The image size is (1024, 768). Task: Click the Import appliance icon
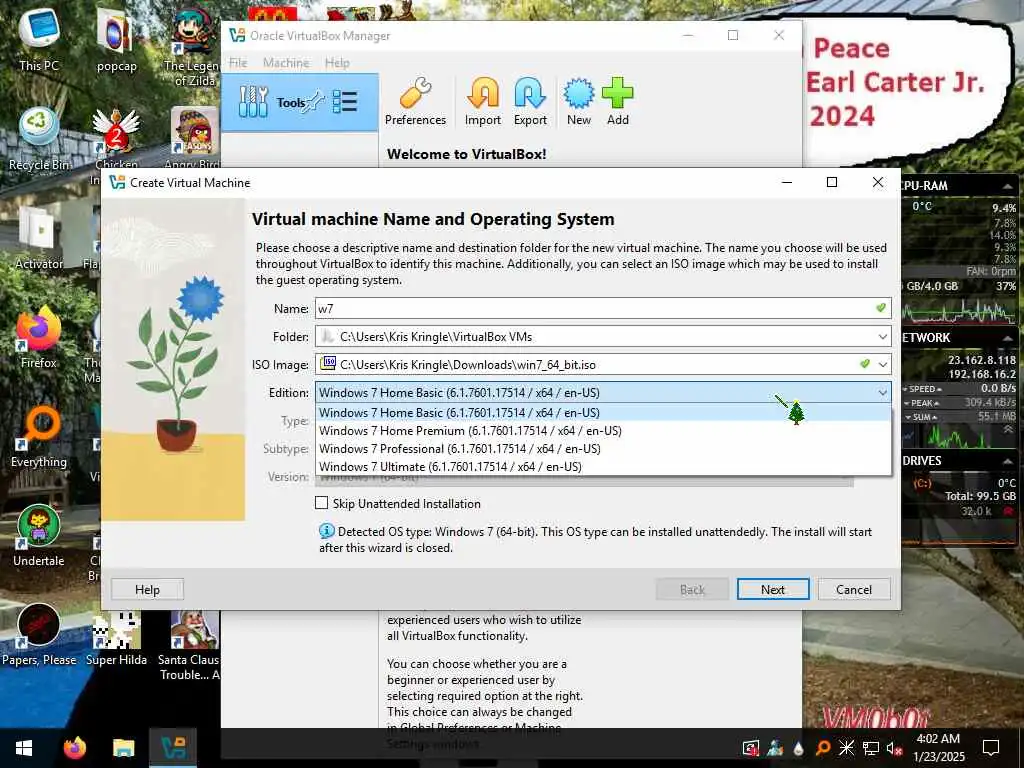[483, 102]
